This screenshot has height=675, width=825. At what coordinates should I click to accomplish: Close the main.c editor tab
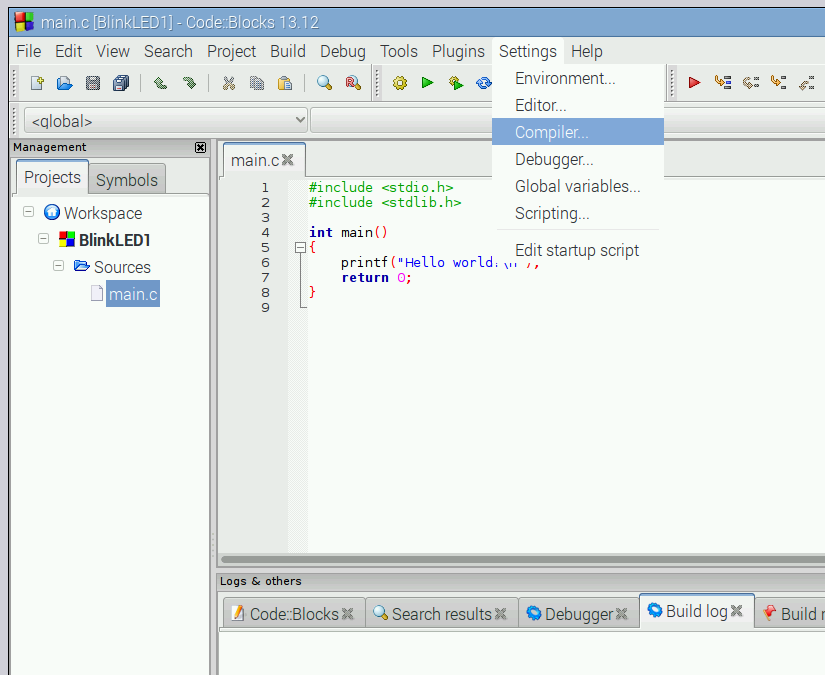[288, 159]
